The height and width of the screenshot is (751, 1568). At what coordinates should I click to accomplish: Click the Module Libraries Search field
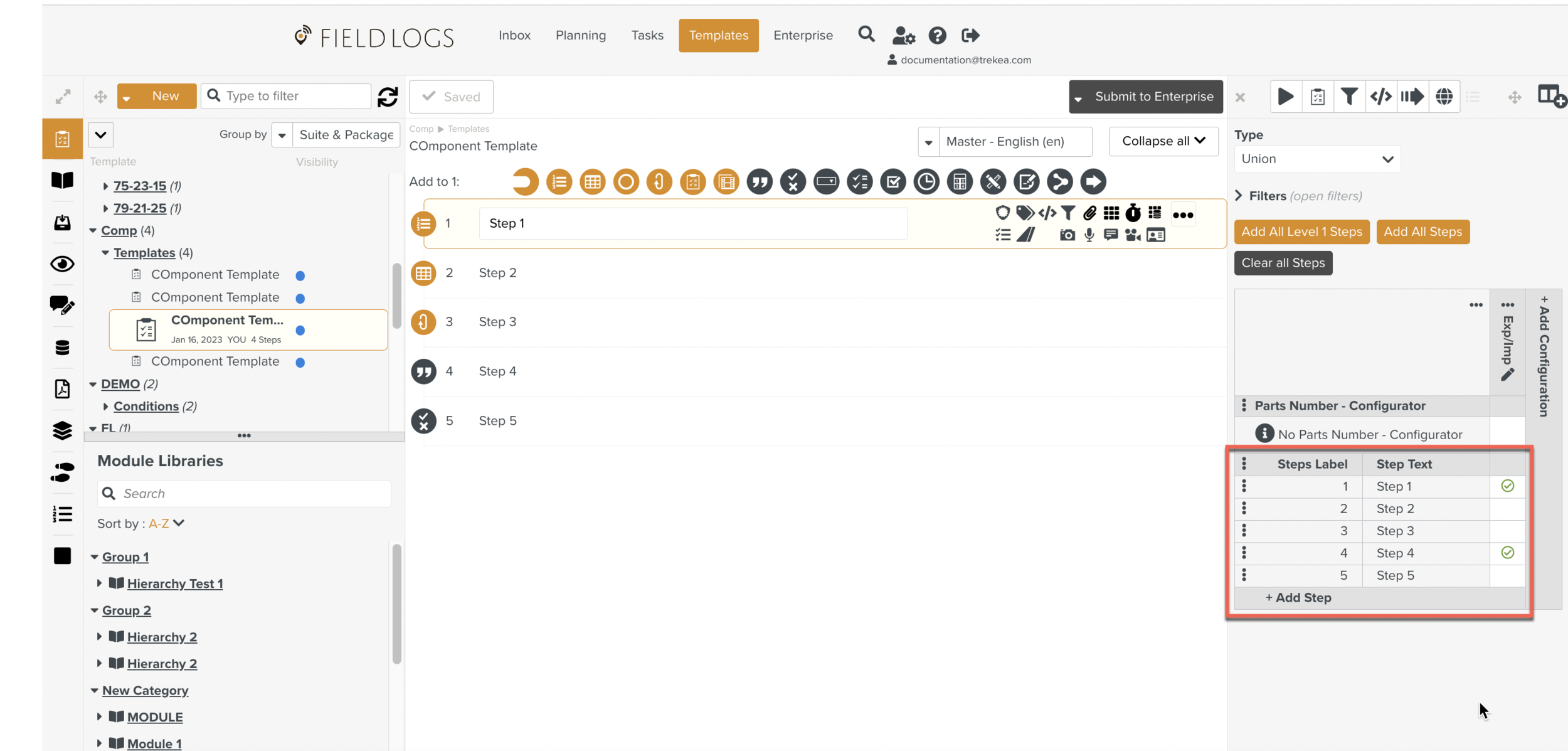(x=244, y=494)
